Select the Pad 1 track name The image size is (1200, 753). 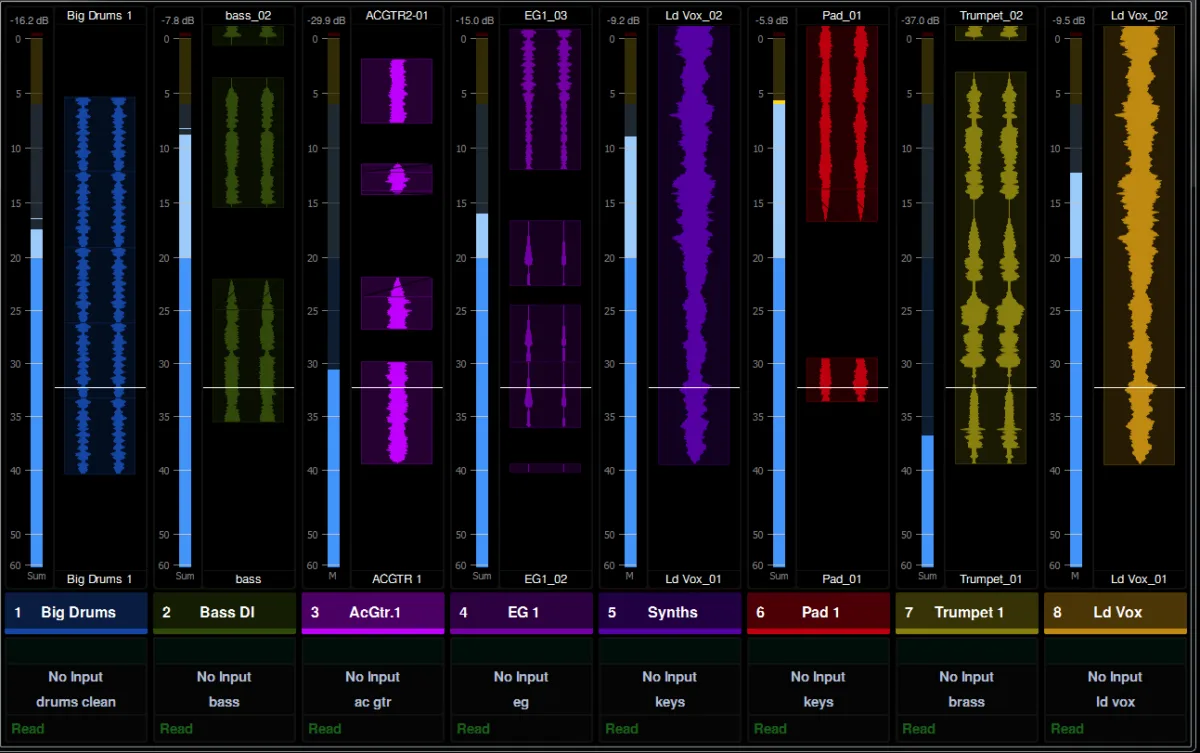pyautogui.click(x=820, y=612)
